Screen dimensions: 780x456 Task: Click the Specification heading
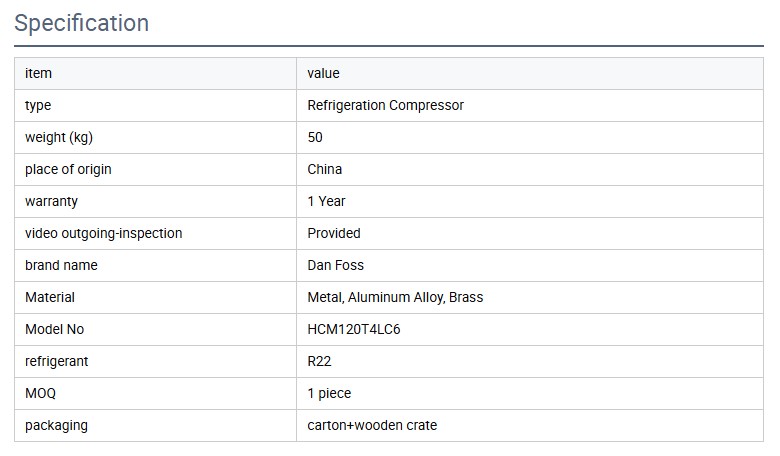[x=82, y=23]
